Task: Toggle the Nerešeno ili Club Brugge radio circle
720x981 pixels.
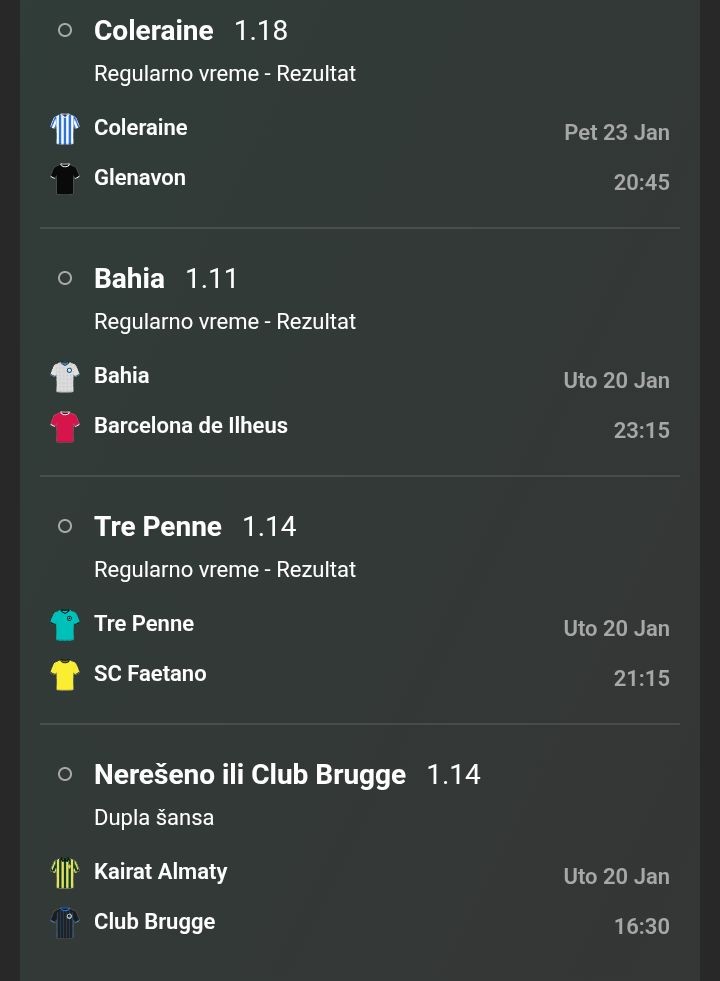Action: tap(65, 775)
